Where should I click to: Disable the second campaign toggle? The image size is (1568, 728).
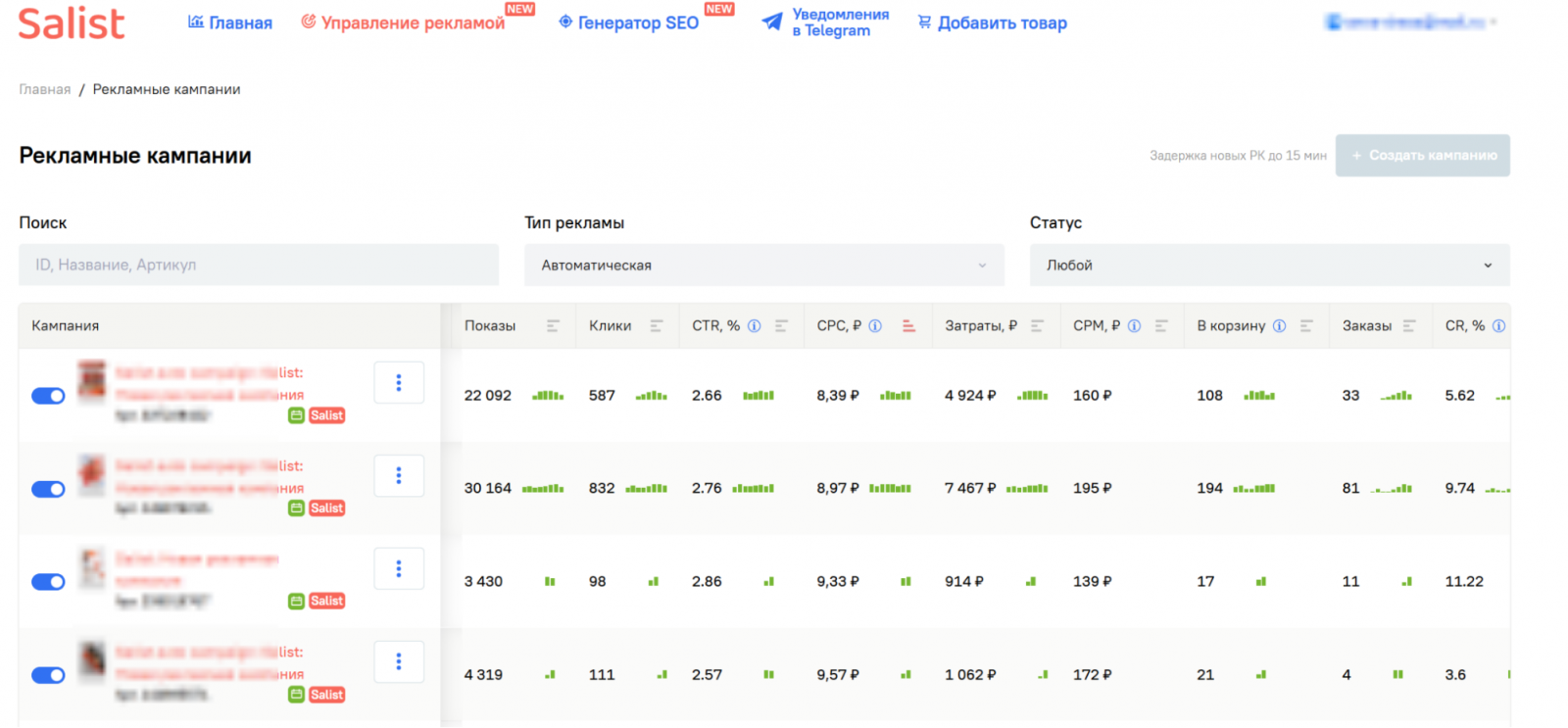[48, 489]
